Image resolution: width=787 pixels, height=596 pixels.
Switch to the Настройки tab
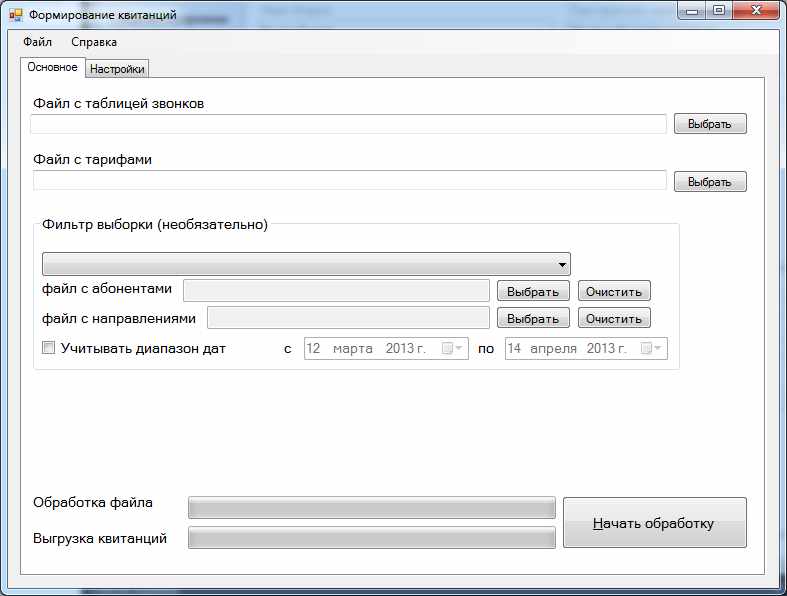(117, 69)
